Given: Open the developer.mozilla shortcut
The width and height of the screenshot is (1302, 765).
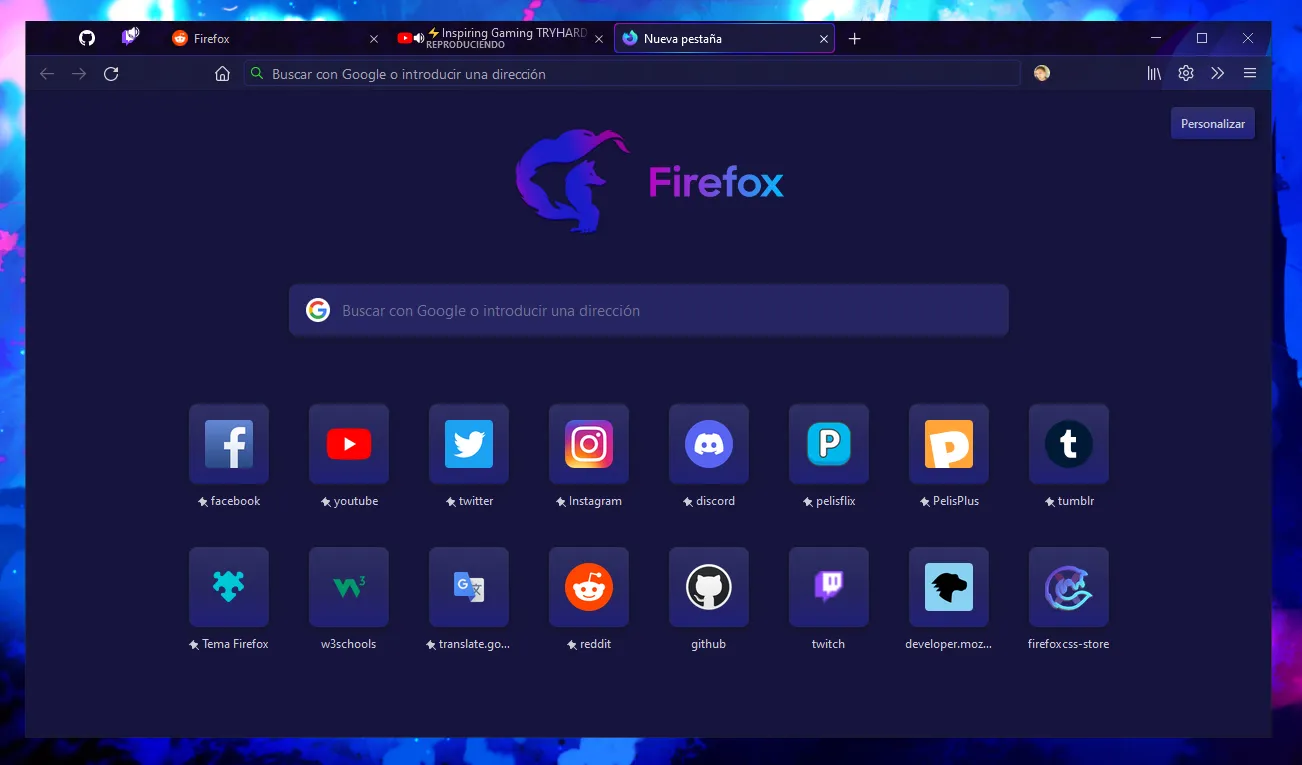Looking at the screenshot, I should pyautogui.click(x=949, y=587).
